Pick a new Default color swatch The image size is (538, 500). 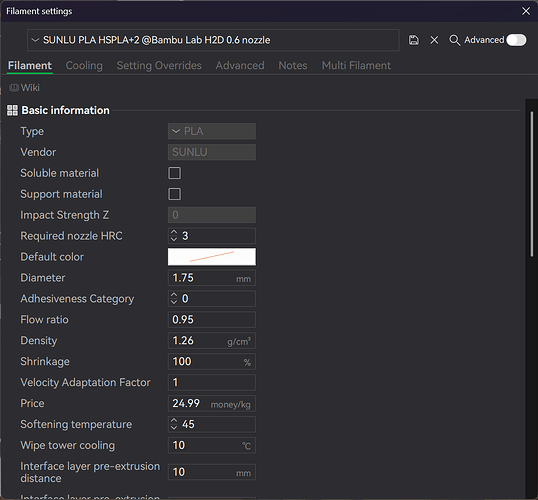[x=212, y=257]
